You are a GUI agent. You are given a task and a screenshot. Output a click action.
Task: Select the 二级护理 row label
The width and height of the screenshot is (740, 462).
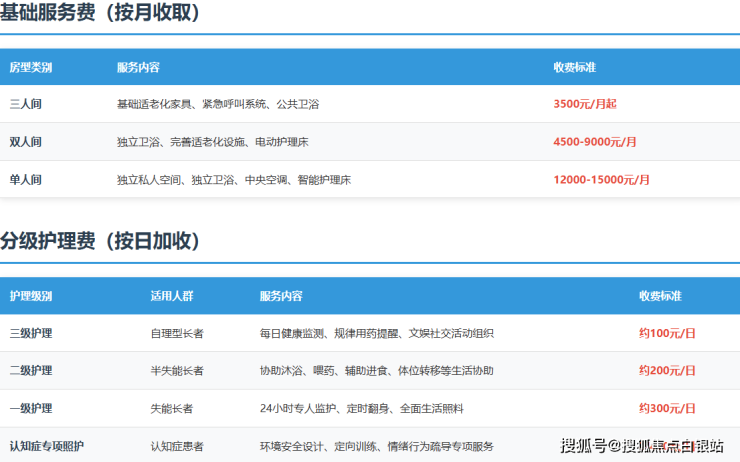pyautogui.click(x=31, y=371)
